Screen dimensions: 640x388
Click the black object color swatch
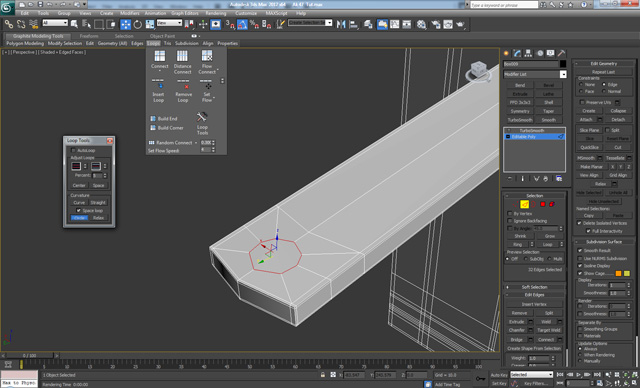click(563, 64)
